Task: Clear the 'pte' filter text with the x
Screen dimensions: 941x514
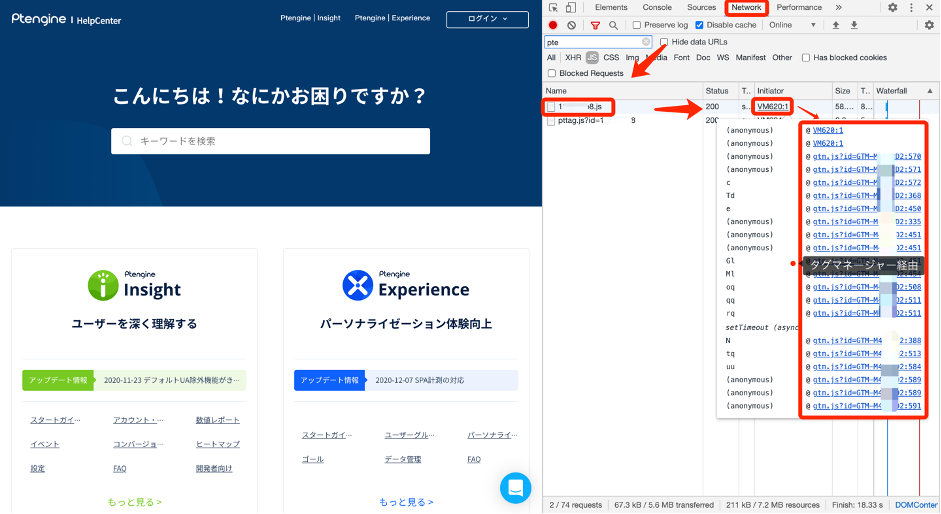Action: (x=646, y=42)
